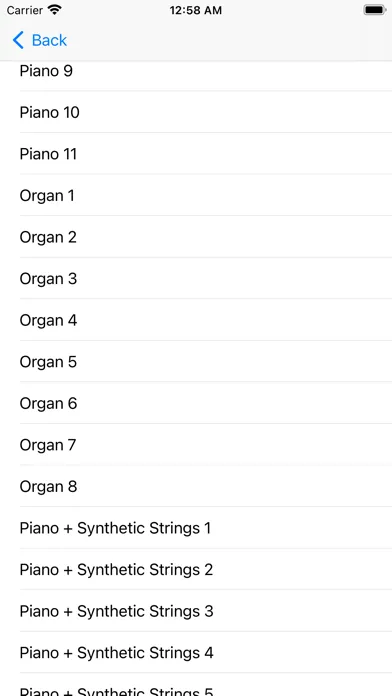This screenshot has height=696, width=392.
Task: Tap the blue back chevron icon
Action: (18, 40)
